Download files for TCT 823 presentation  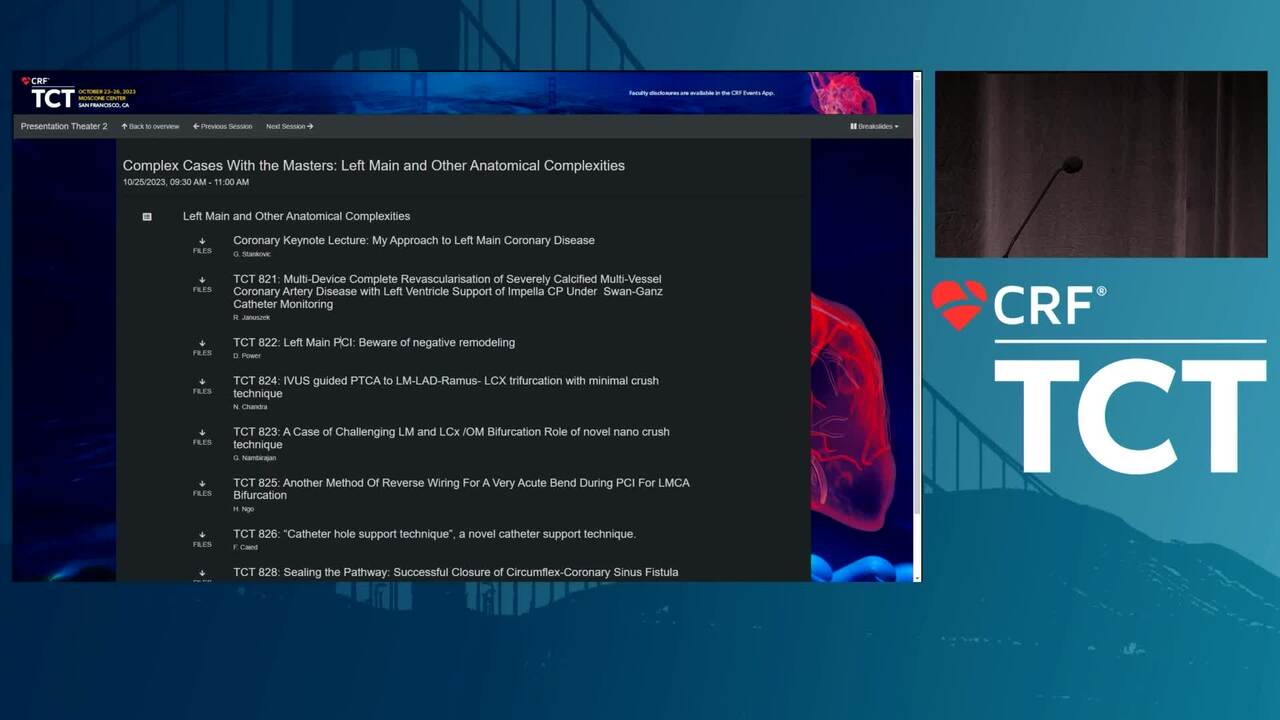[x=202, y=437]
